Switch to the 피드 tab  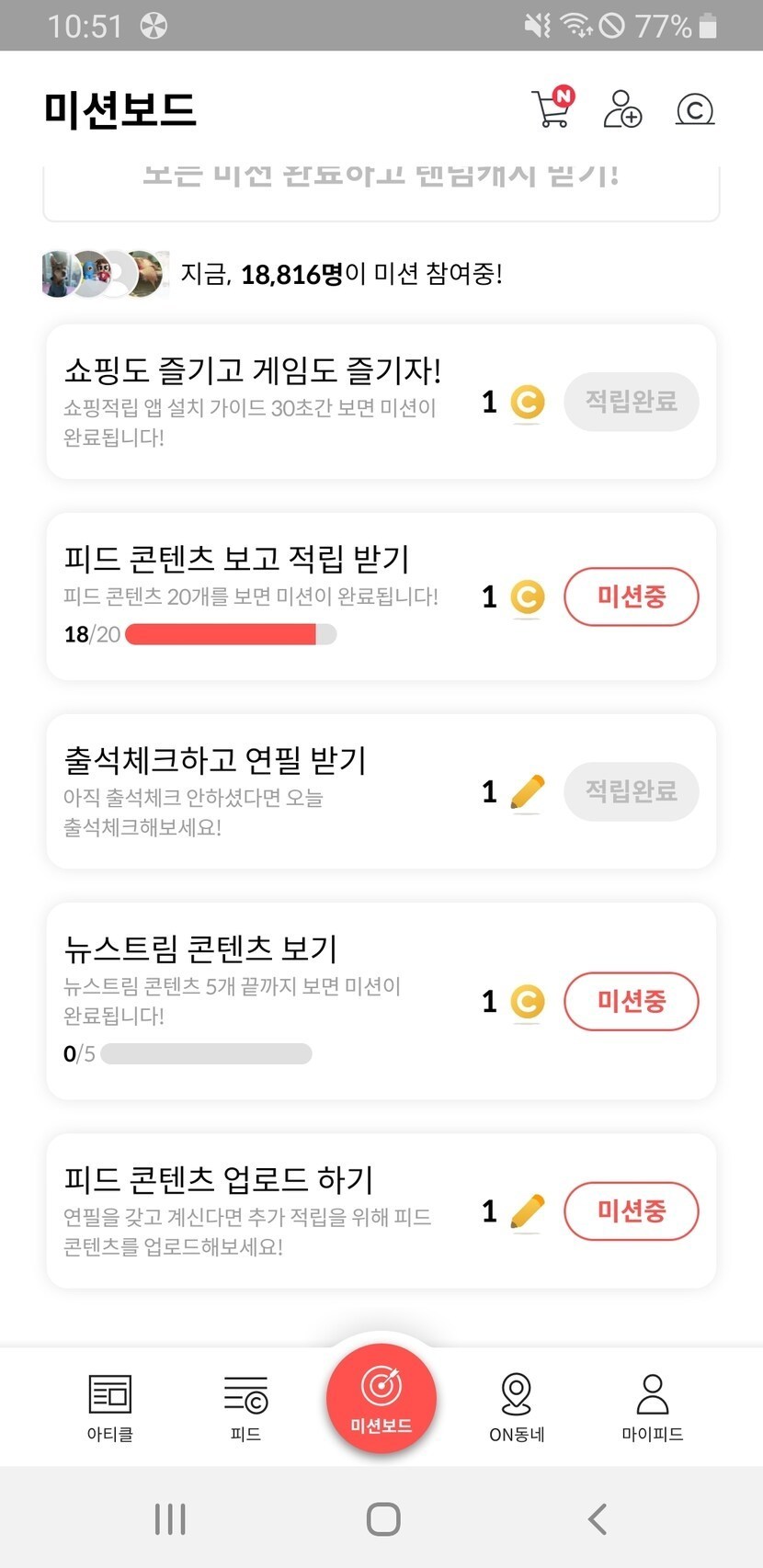click(245, 1406)
